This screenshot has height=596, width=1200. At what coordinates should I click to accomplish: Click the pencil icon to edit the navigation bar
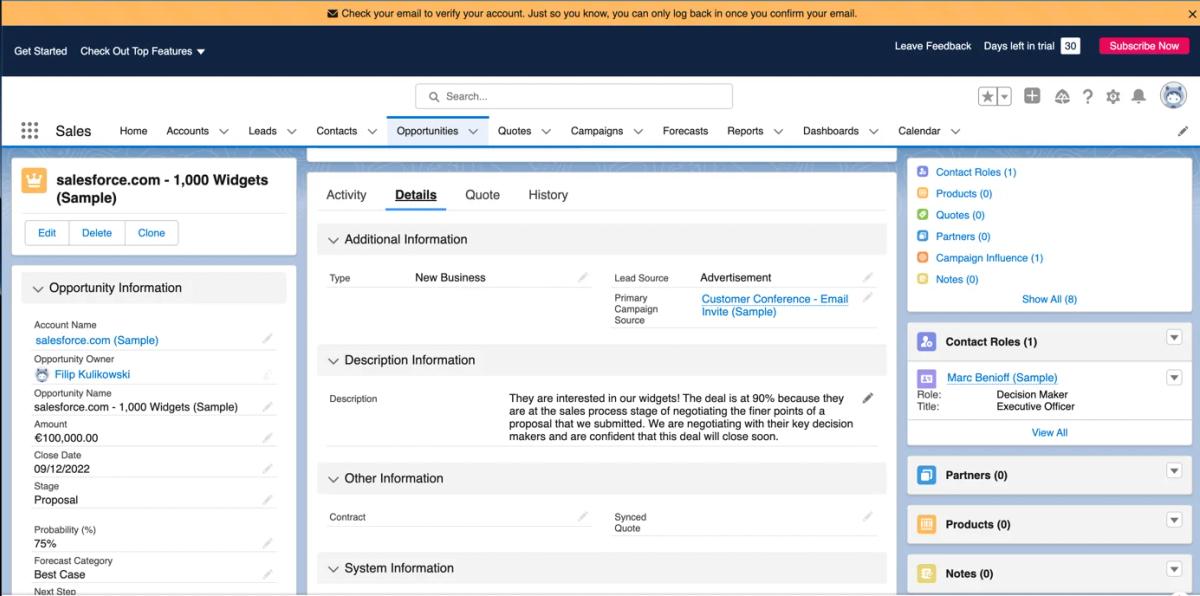tap(1183, 131)
